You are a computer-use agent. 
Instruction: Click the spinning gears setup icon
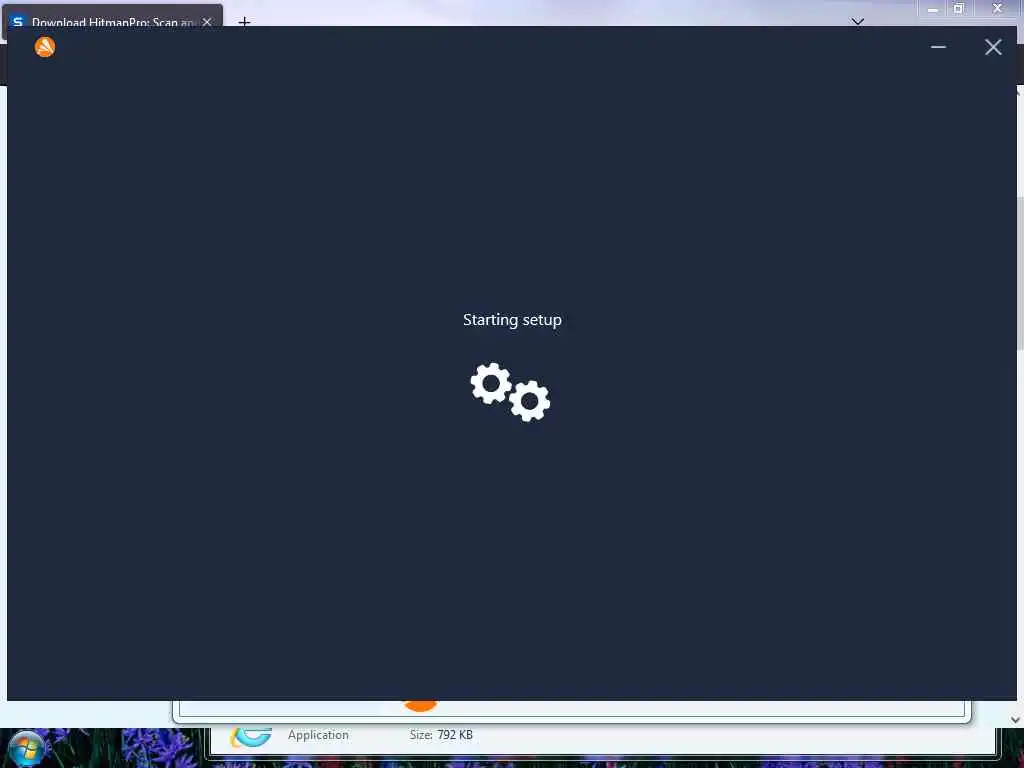click(510, 392)
